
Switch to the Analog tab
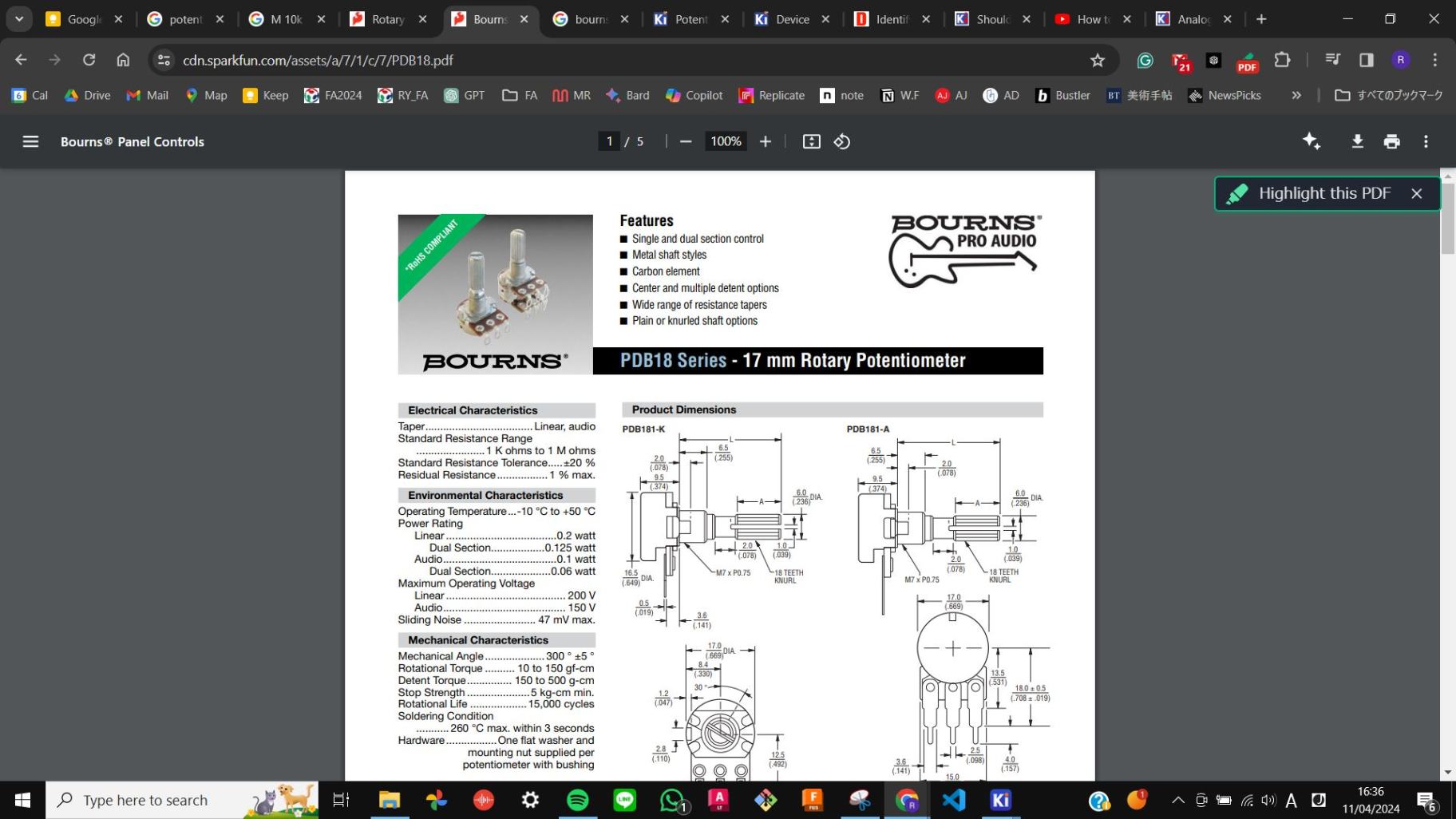(1194, 19)
